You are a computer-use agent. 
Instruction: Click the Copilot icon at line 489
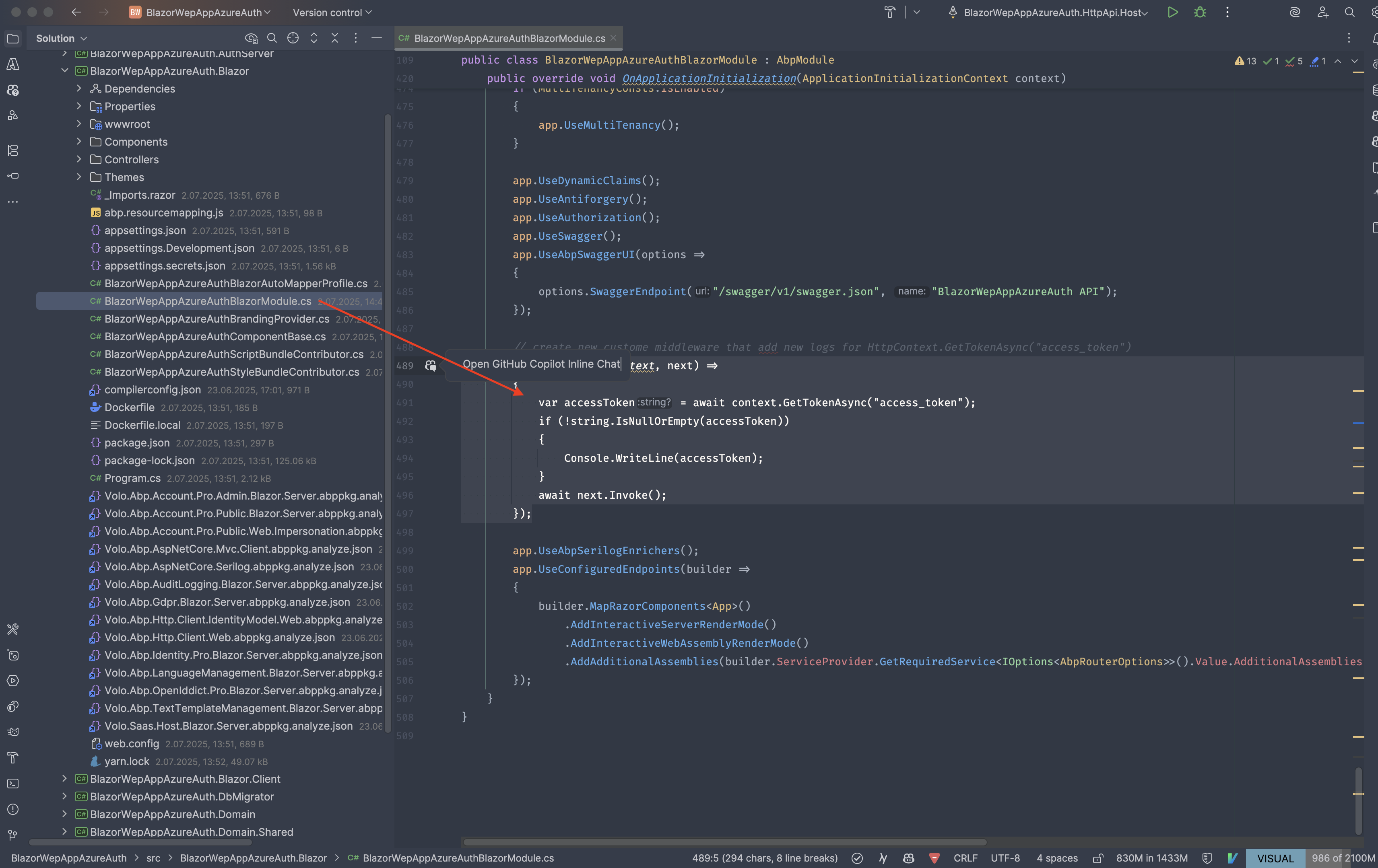430,366
